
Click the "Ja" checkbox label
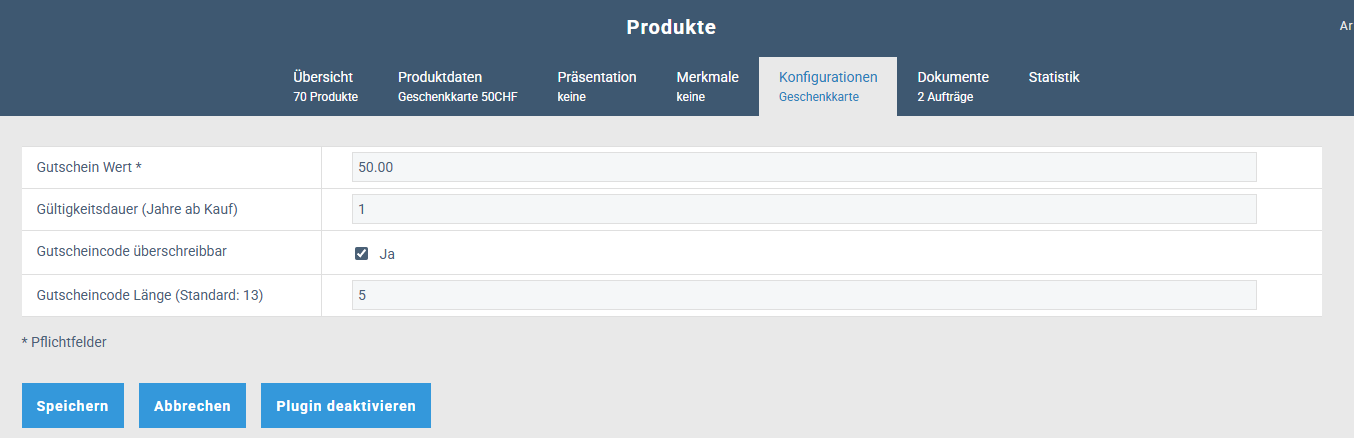387,254
